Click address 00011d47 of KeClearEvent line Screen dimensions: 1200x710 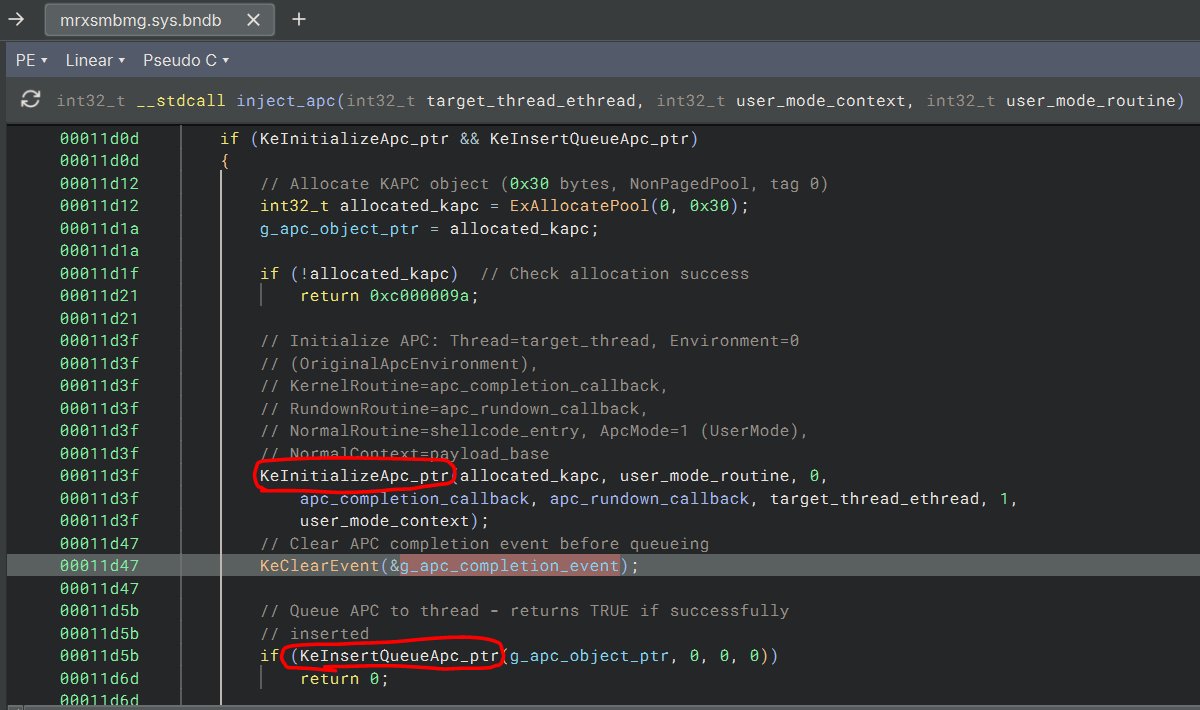click(99, 566)
